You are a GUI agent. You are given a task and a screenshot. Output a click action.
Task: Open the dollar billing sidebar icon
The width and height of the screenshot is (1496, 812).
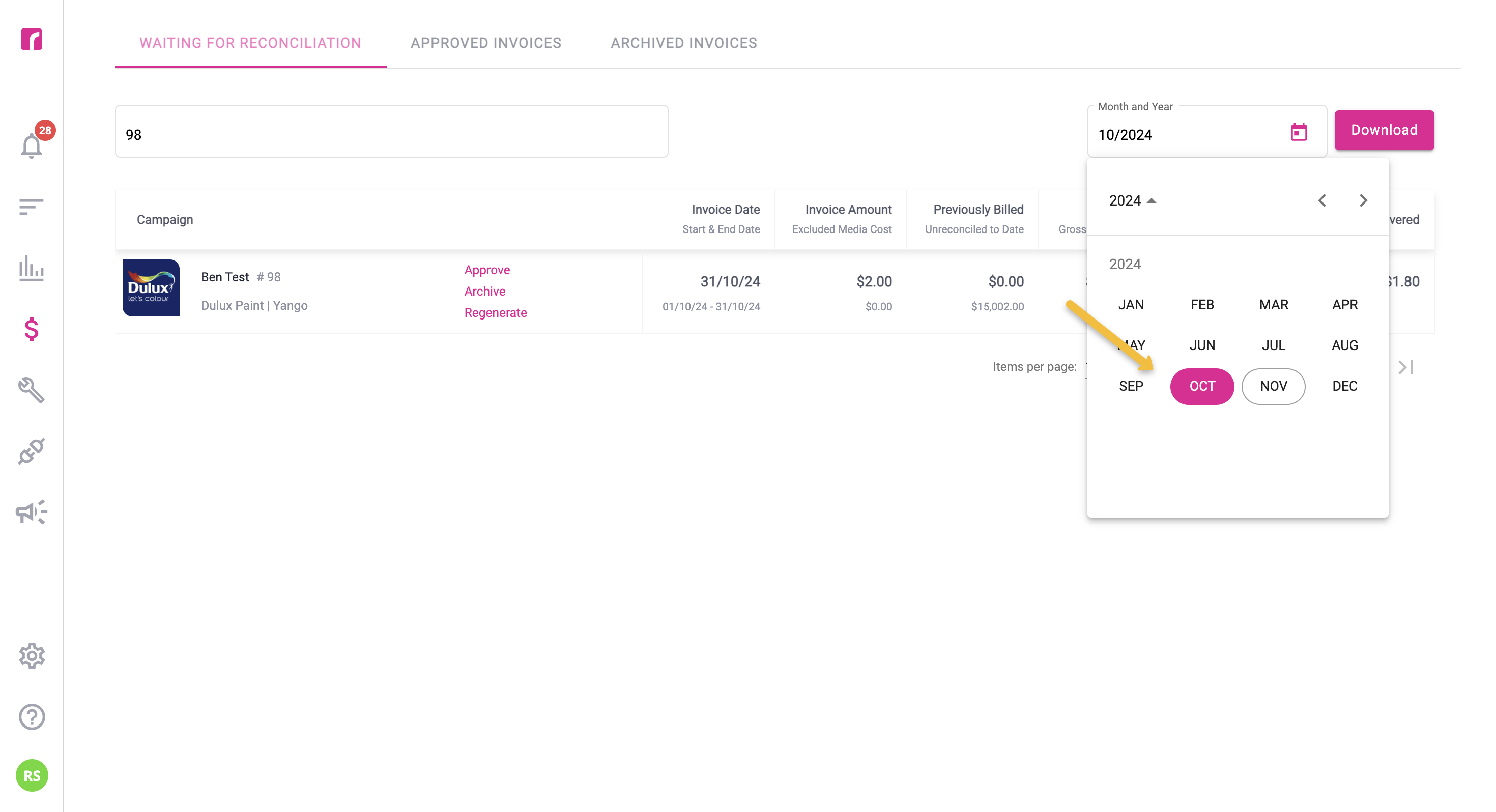coord(32,329)
